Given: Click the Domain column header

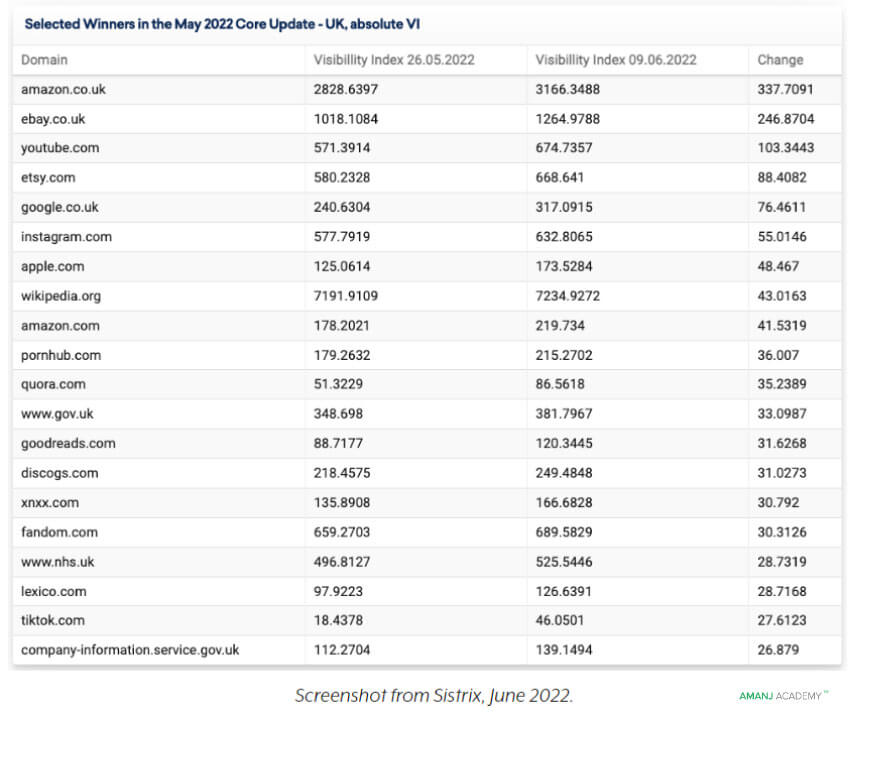Looking at the screenshot, I should (x=44, y=60).
